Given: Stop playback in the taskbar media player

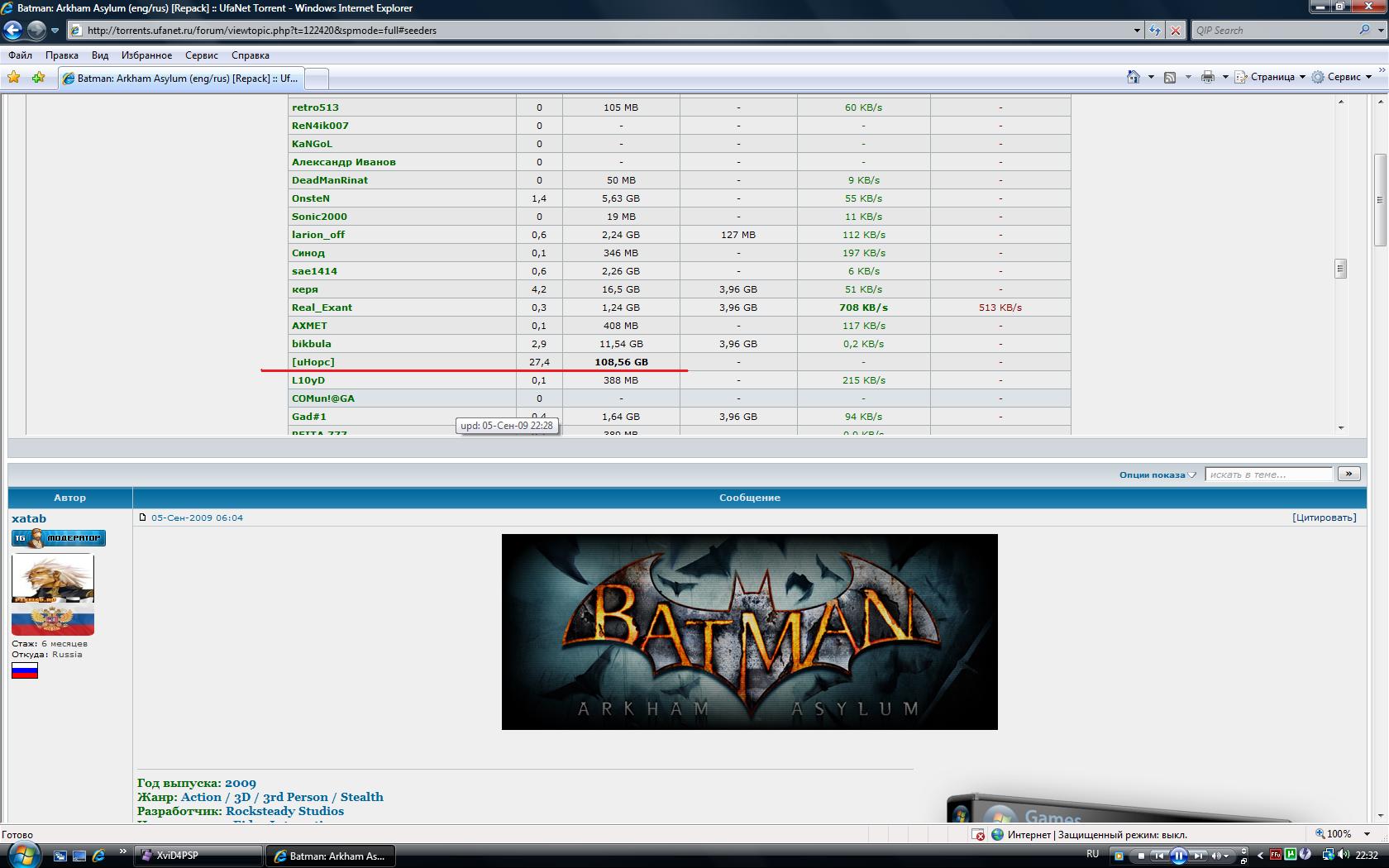Looking at the screenshot, I should coord(1141,856).
